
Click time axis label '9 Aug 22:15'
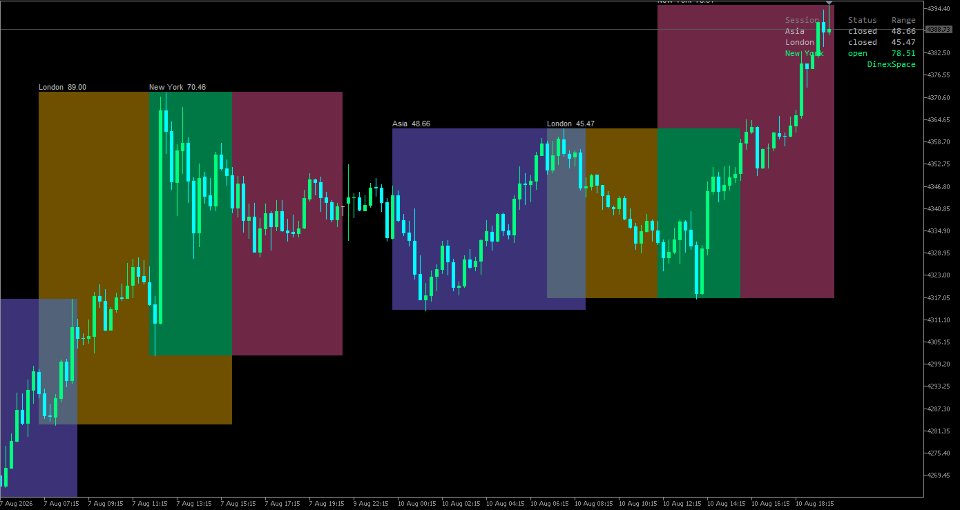click(x=371, y=504)
